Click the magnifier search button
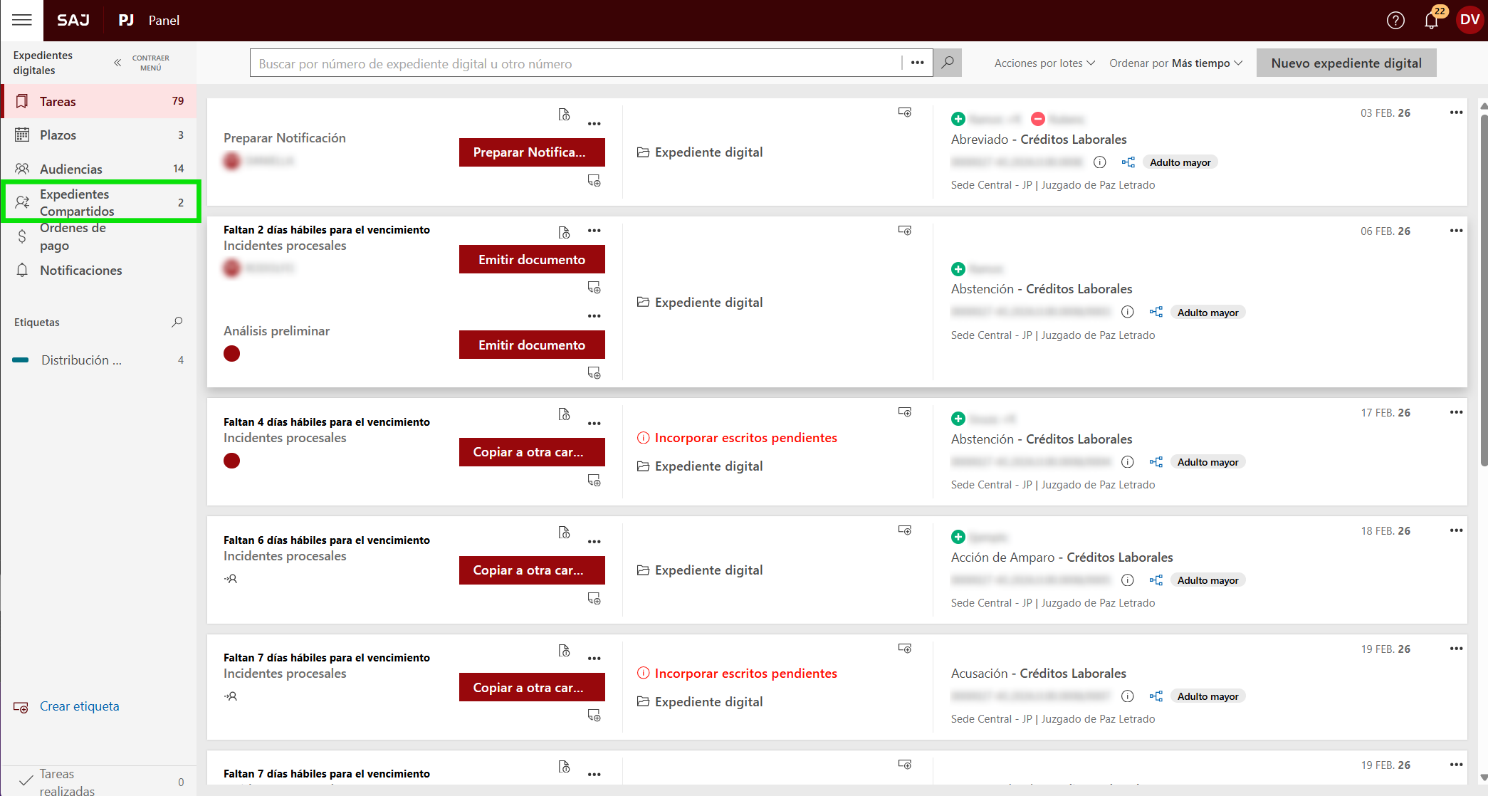The height and width of the screenshot is (796, 1488). click(x=947, y=63)
